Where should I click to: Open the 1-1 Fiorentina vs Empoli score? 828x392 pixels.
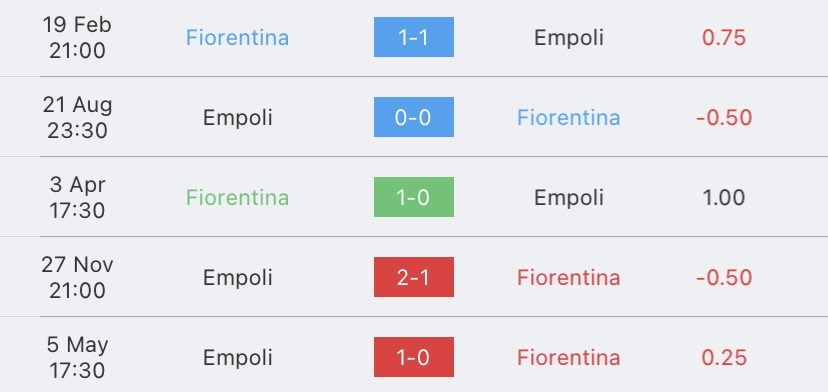413,37
